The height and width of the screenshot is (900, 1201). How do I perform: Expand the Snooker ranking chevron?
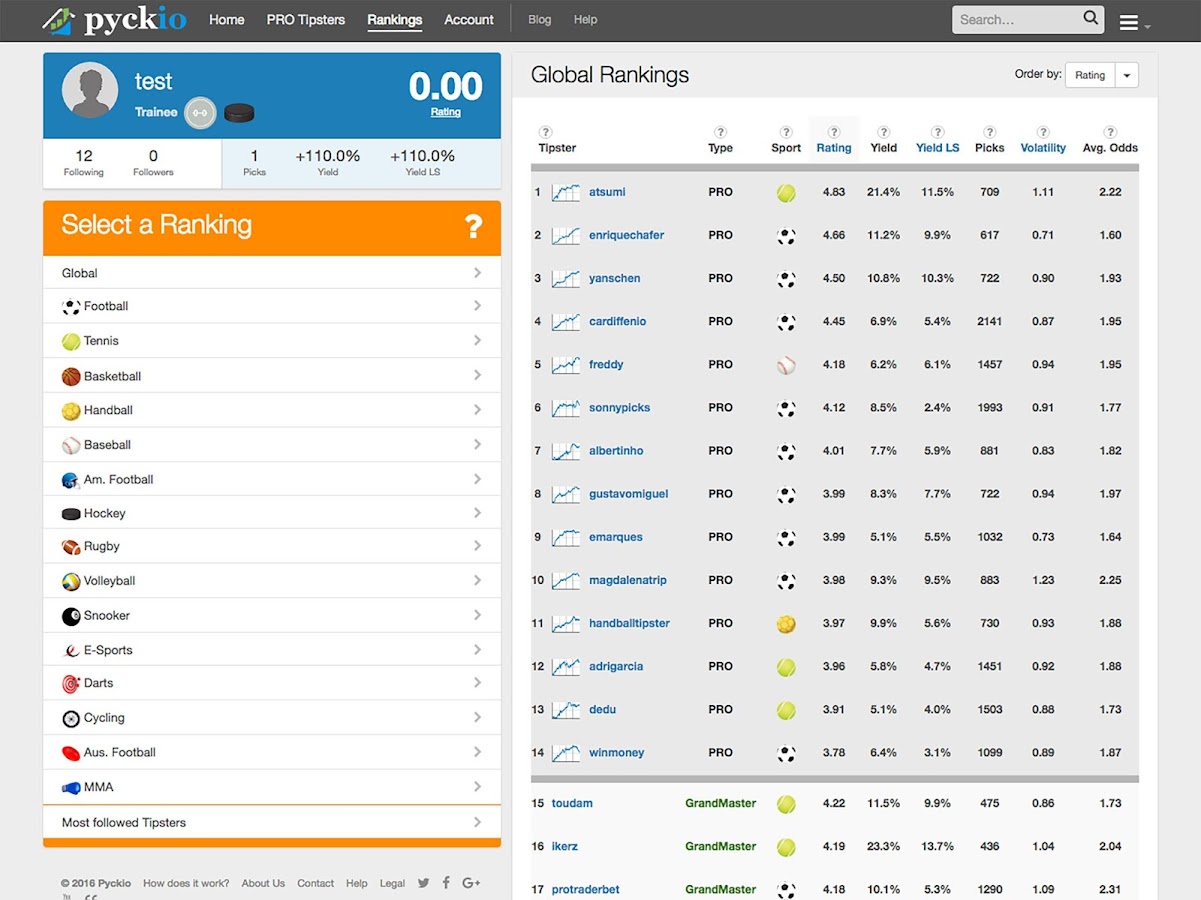(x=477, y=615)
